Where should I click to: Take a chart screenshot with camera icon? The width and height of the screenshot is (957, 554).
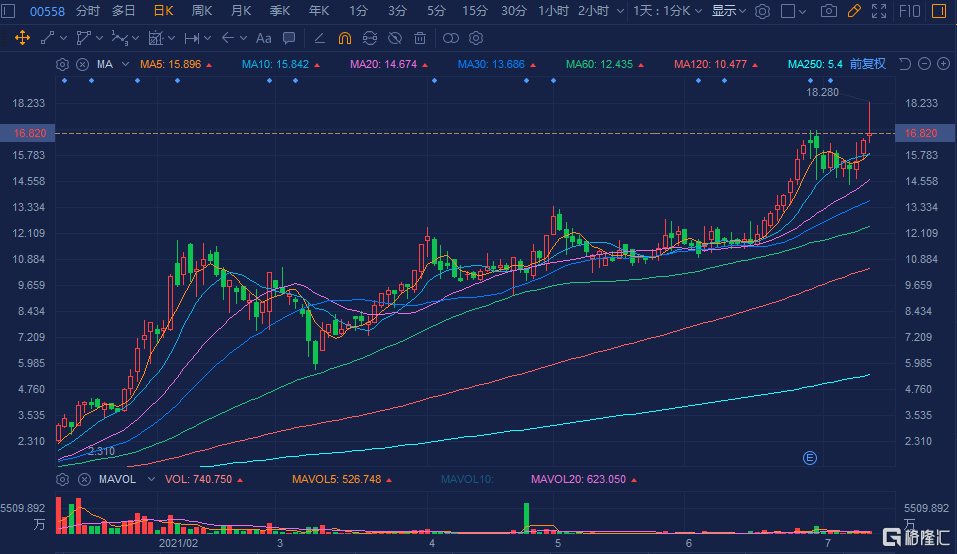[828, 11]
